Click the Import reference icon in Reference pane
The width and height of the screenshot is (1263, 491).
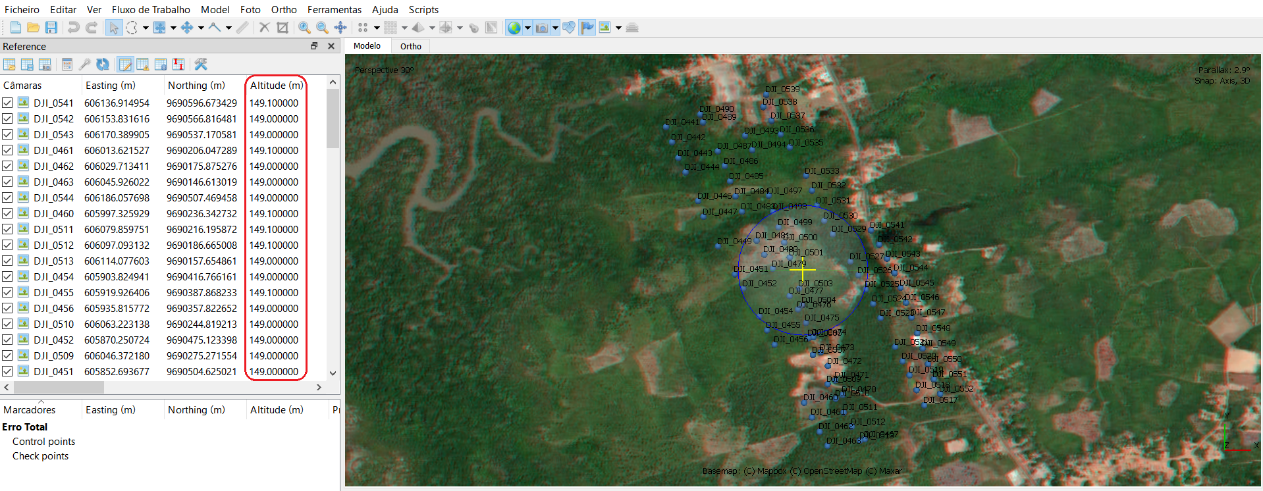(x=9, y=65)
